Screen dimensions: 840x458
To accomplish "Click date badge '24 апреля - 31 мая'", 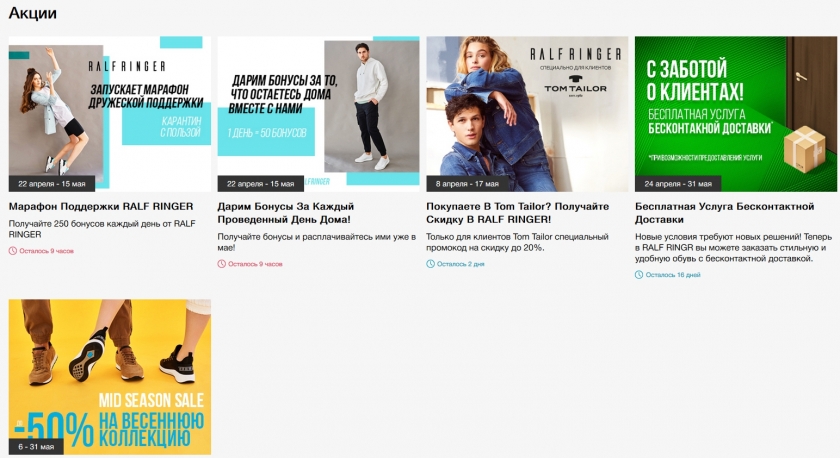I will tap(678, 184).
